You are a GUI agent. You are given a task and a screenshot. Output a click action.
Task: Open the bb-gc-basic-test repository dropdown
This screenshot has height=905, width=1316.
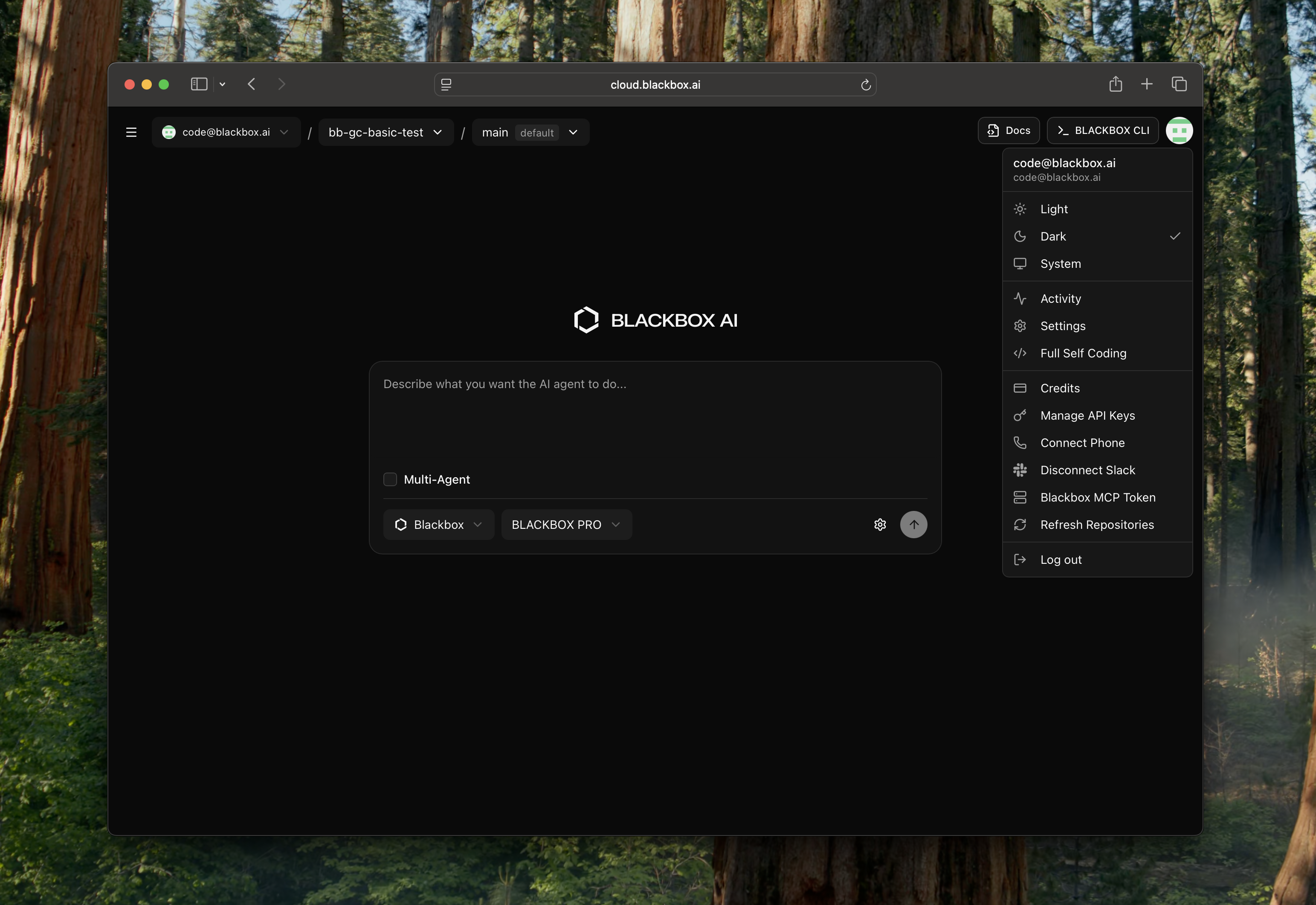point(385,132)
